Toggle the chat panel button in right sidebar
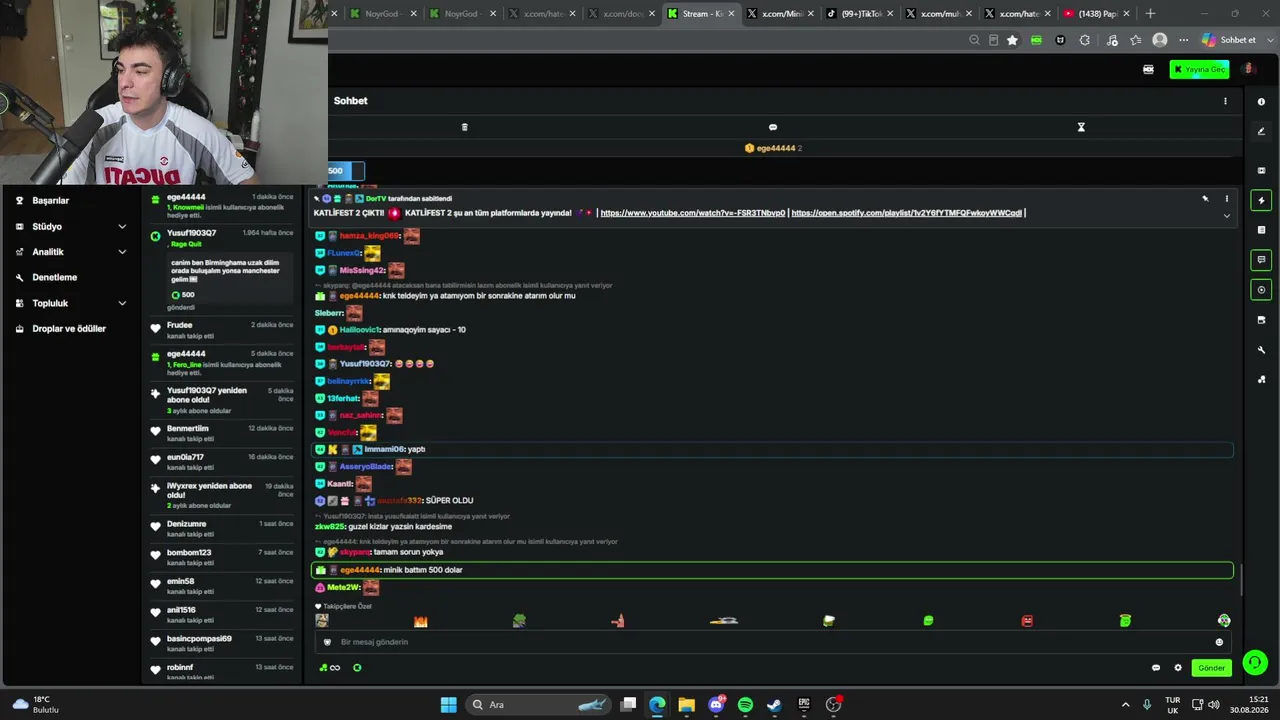Image resolution: width=1280 pixels, height=720 pixels. [1261, 260]
